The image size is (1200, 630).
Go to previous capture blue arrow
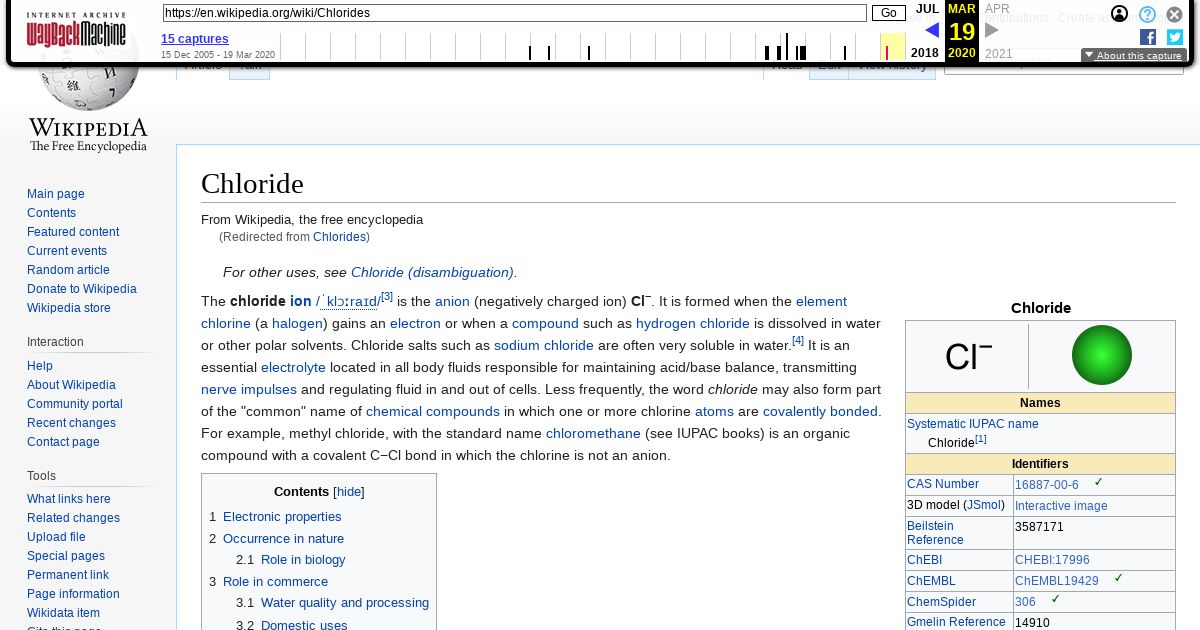pos(932,30)
